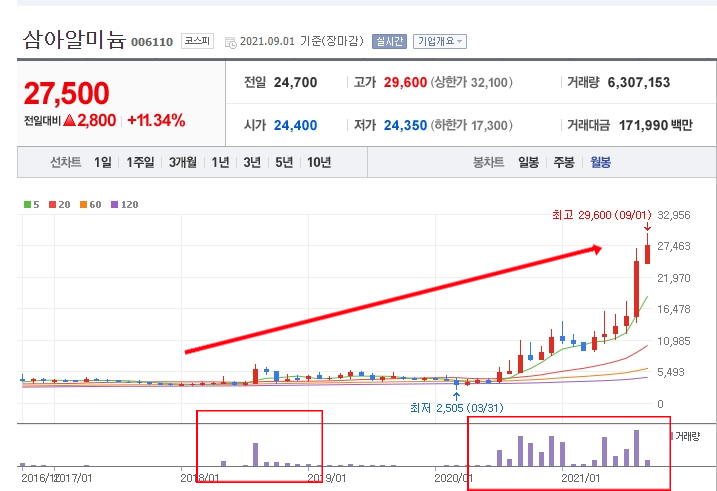This screenshot has width=717, height=491.
Task: Select the 10년 line chart tab
Action: 319,162
